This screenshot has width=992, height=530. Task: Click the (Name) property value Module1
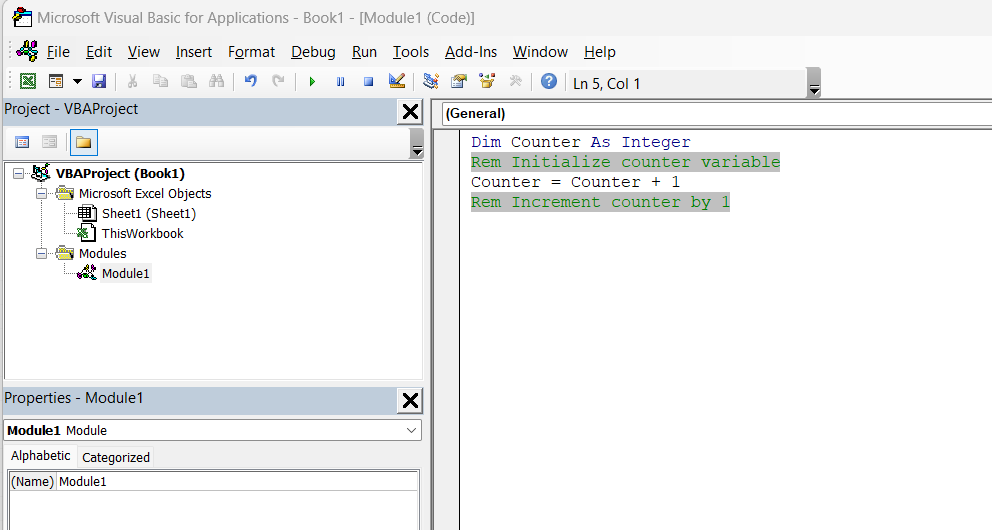click(237, 481)
